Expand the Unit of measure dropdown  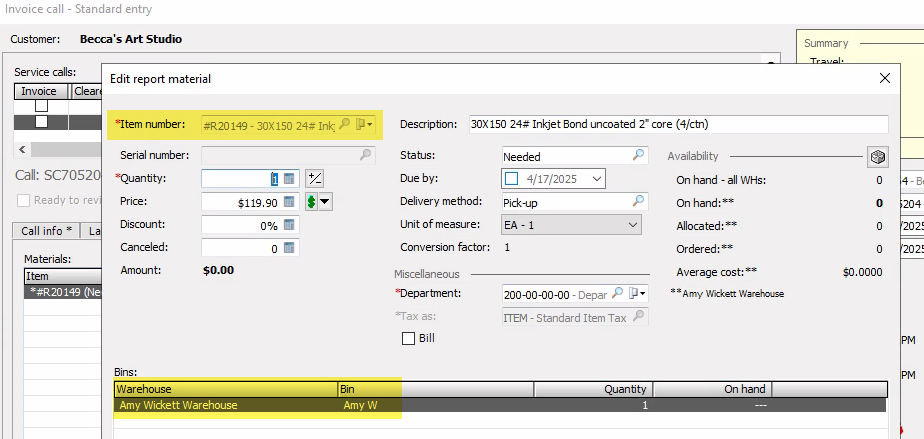tap(631, 225)
